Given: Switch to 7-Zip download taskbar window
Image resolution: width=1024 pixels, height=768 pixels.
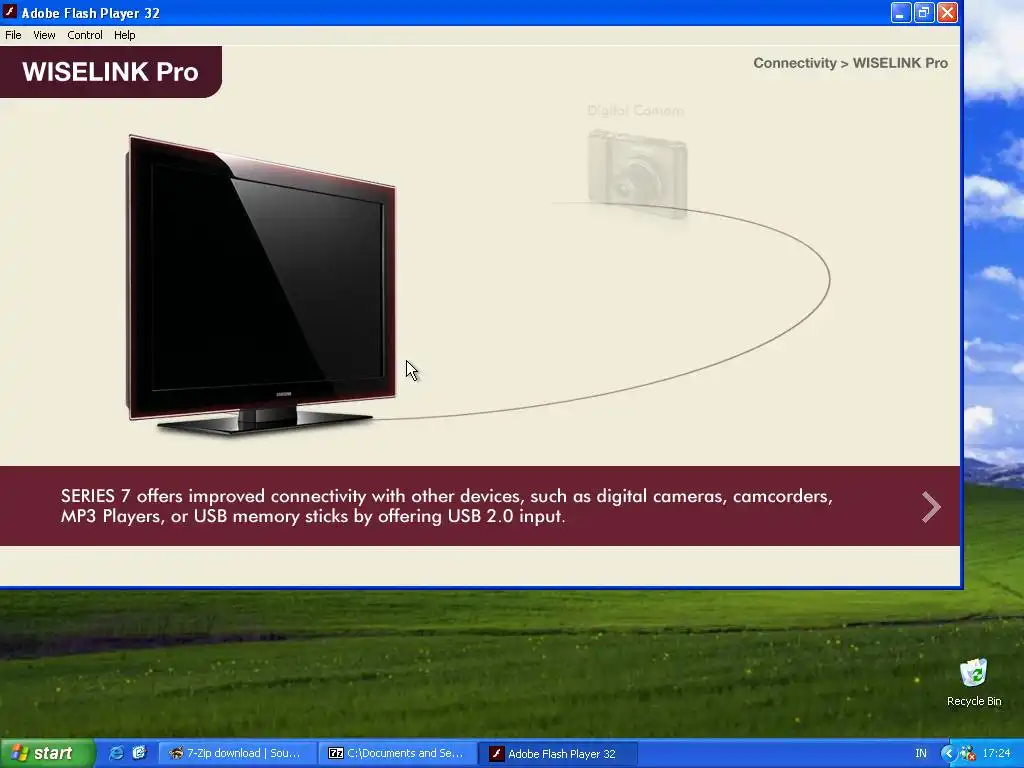Looking at the screenshot, I should click(236, 754).
